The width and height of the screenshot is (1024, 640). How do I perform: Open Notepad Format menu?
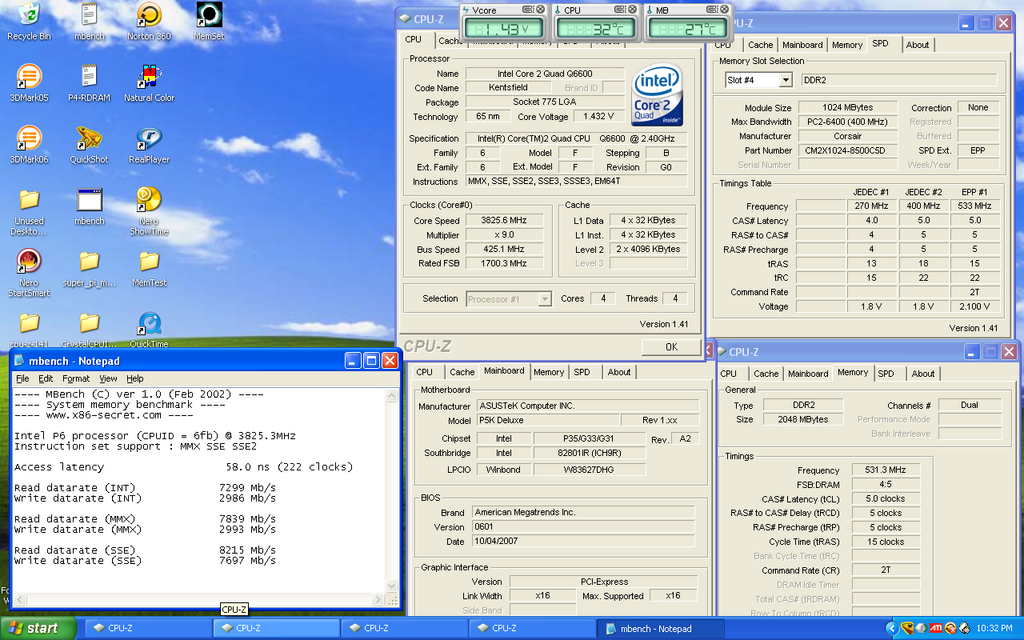[76, 379]
